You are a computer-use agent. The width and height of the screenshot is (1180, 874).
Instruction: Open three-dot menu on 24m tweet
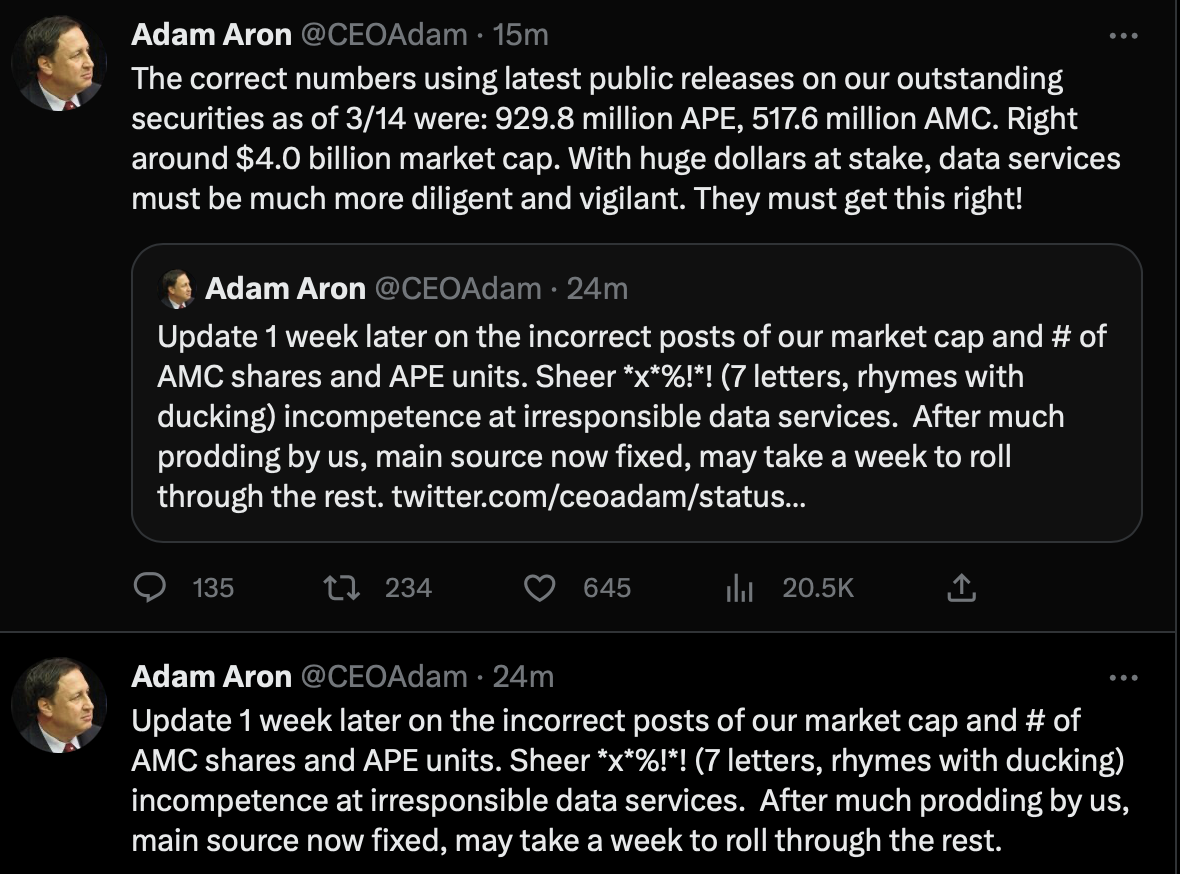tap(1124, 677)
